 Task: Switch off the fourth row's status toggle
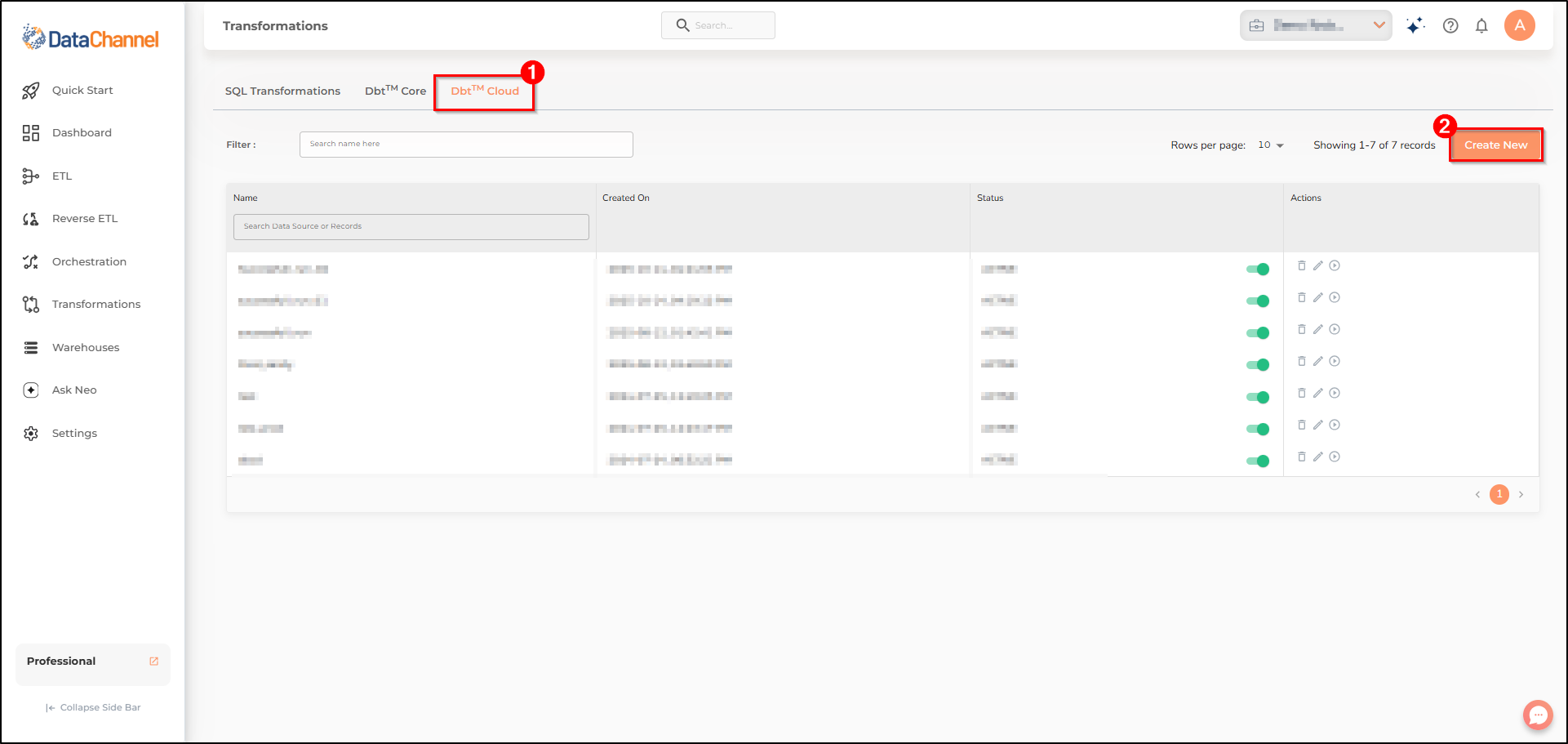[1258, 365]
